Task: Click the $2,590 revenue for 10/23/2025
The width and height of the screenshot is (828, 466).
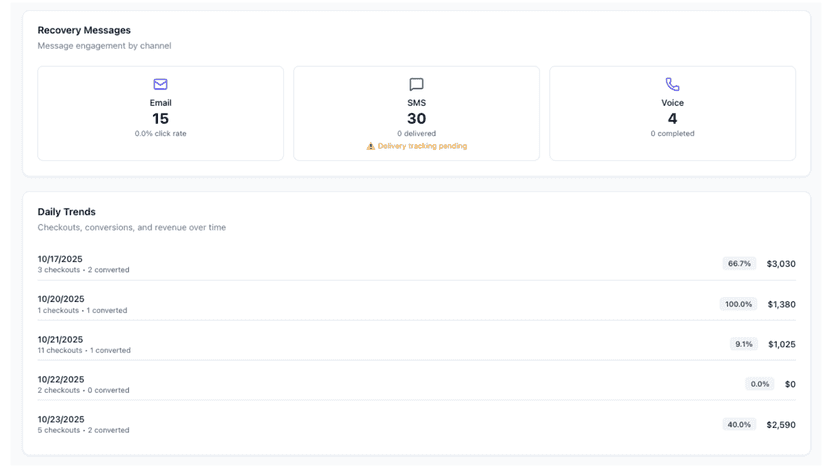Action: click(781, 425)
